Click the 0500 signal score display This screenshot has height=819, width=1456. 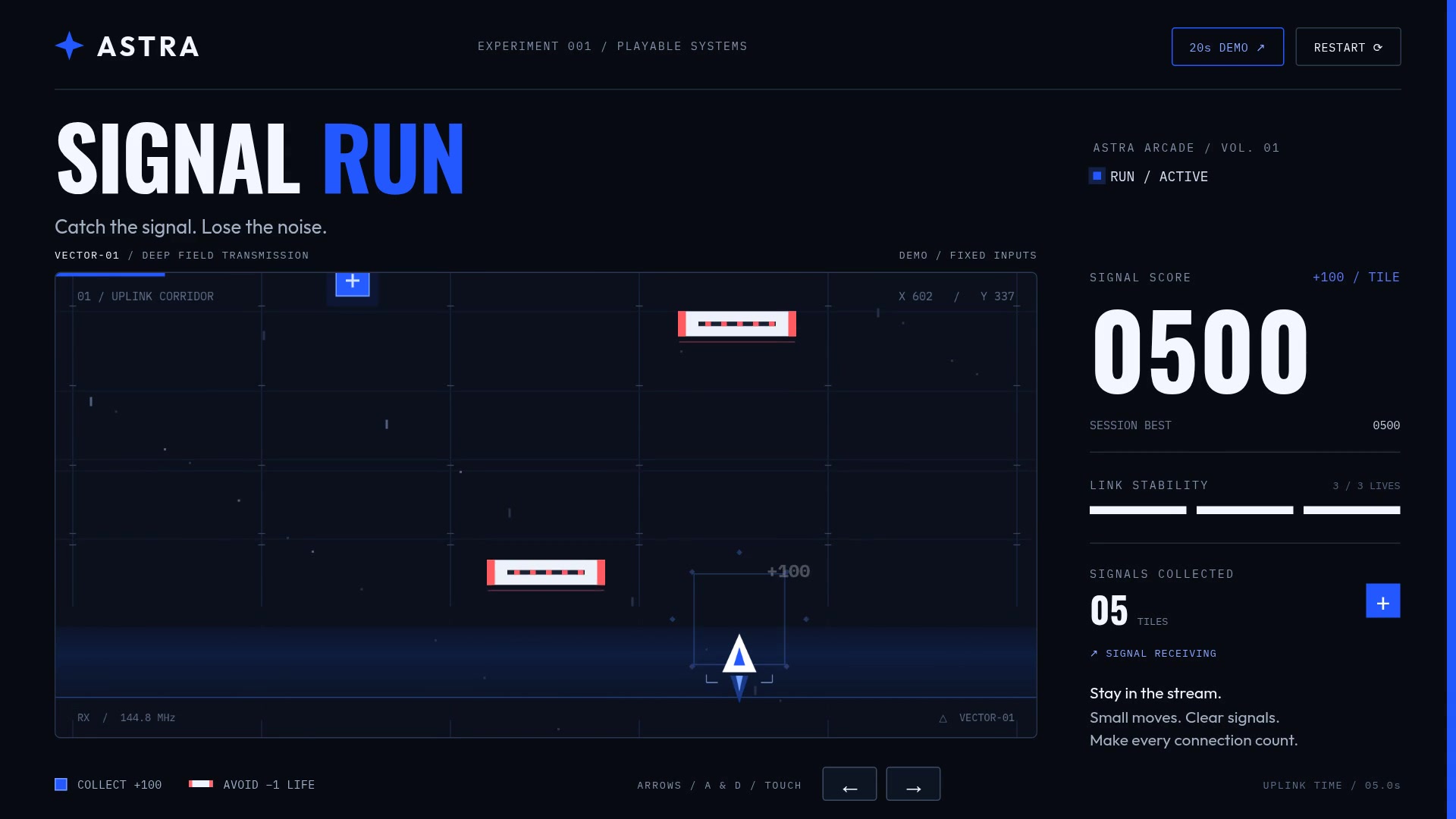coord(1200,352)
